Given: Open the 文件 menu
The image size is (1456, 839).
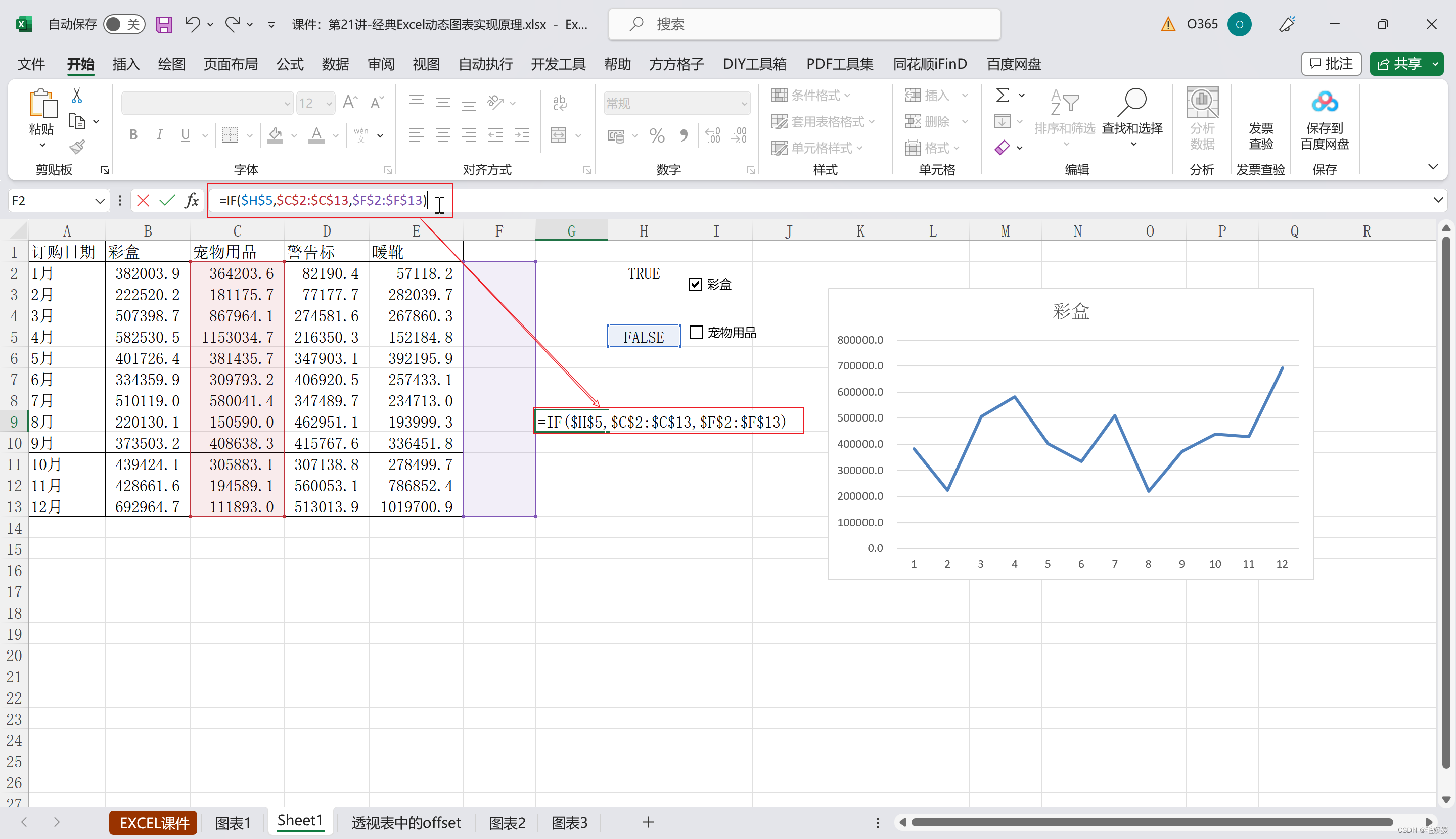Looking at the screenshot, I should (x=31, y=64).
